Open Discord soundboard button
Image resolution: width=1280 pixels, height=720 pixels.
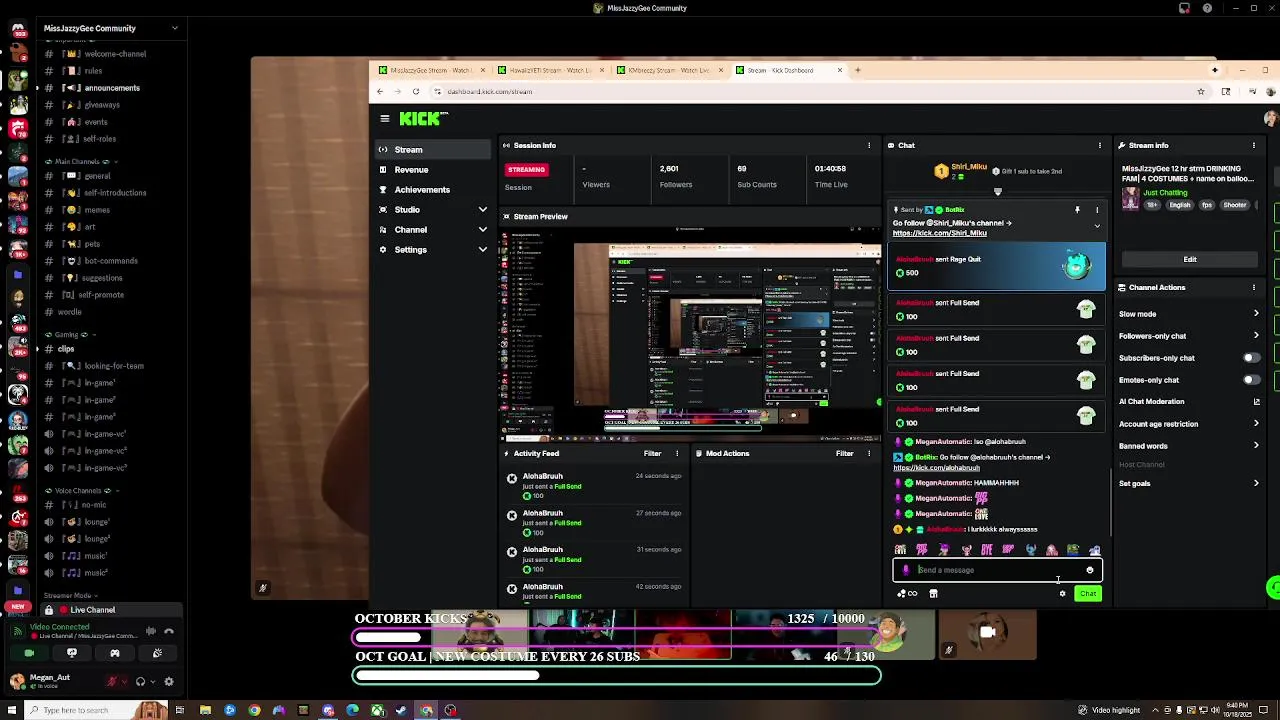click(x=157, y=653)
